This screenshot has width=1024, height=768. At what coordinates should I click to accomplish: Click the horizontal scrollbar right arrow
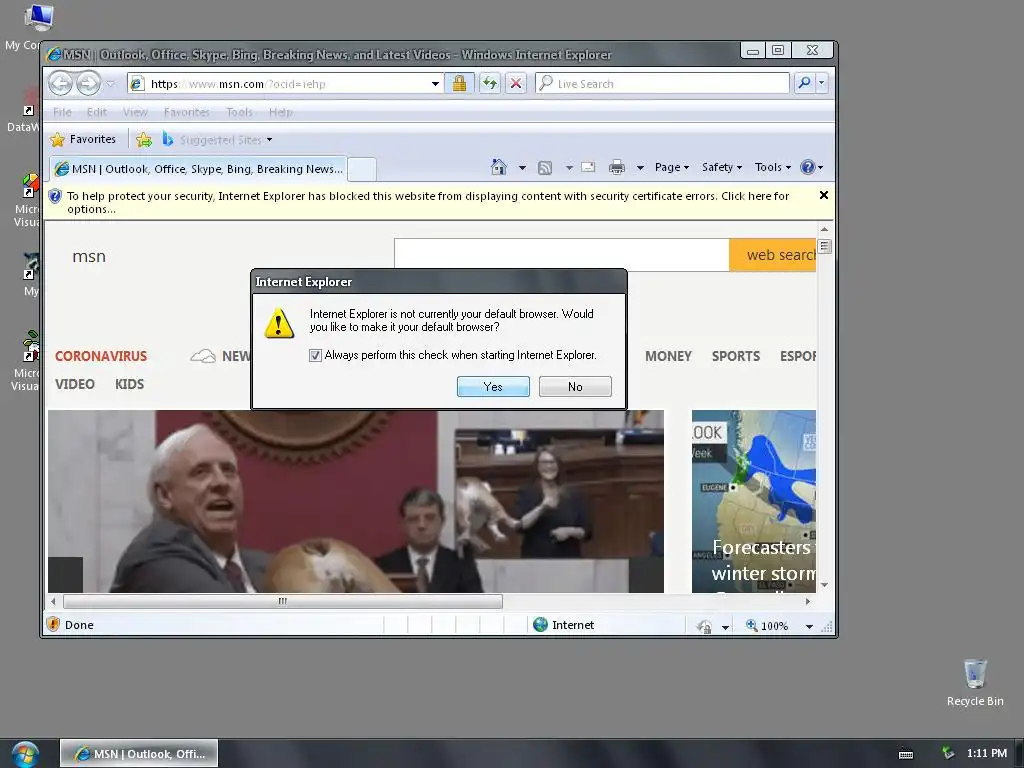tap(808, 601)
